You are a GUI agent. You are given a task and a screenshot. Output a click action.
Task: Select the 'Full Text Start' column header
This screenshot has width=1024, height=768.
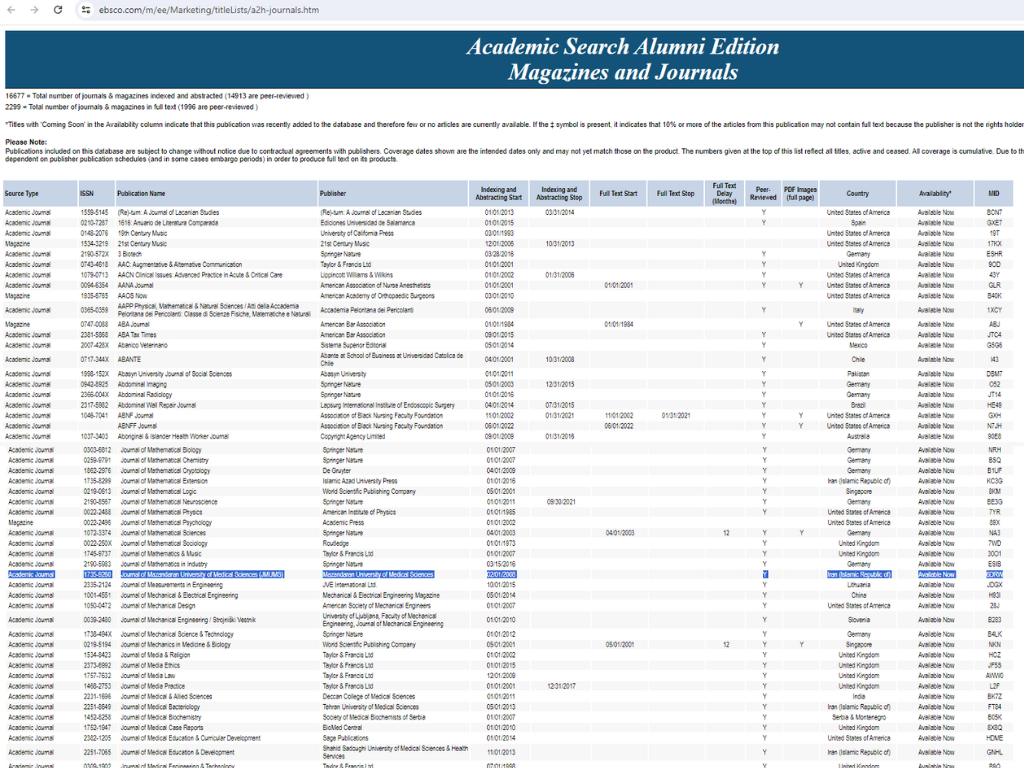point(618,193)
